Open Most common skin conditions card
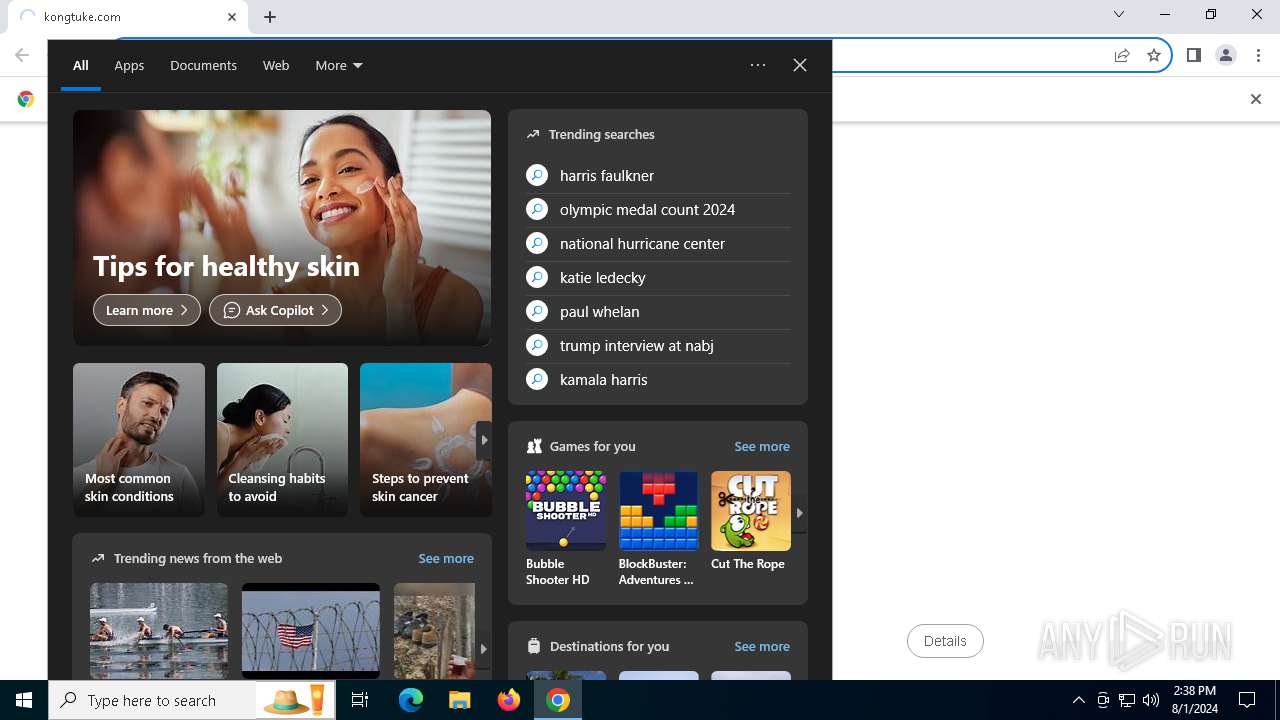 click(139, 440)
